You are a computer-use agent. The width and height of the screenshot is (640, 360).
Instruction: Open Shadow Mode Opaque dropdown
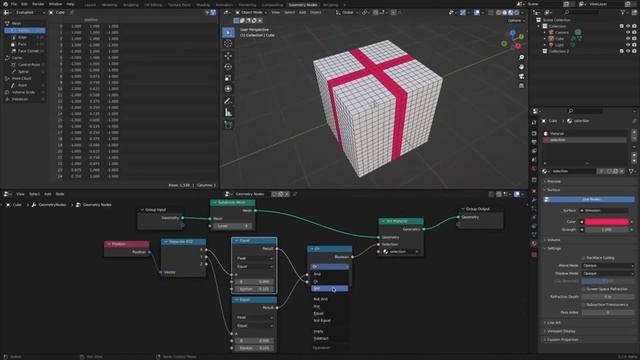[608, 273]
